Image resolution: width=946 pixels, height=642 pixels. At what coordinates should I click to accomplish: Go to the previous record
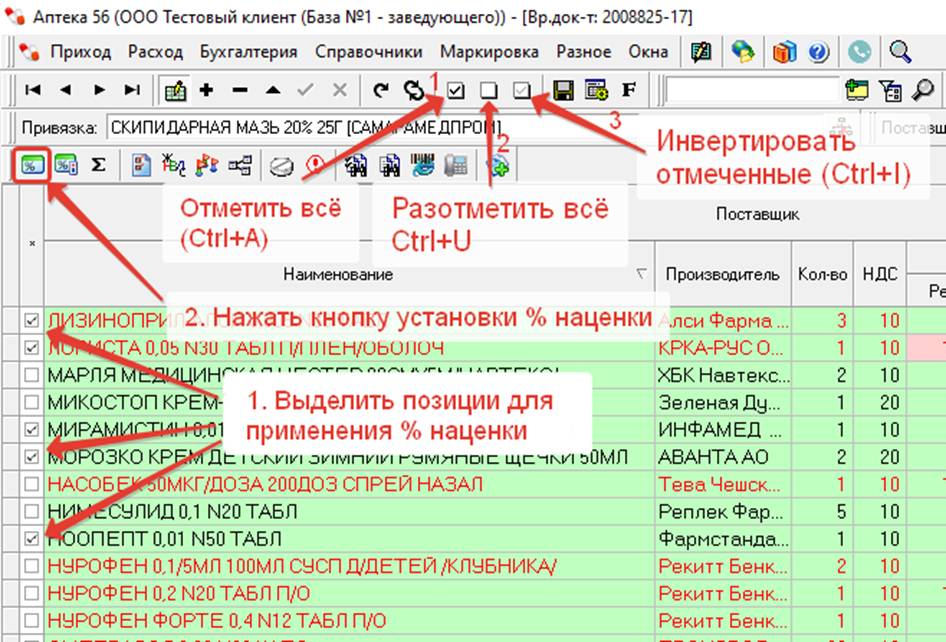66,91
